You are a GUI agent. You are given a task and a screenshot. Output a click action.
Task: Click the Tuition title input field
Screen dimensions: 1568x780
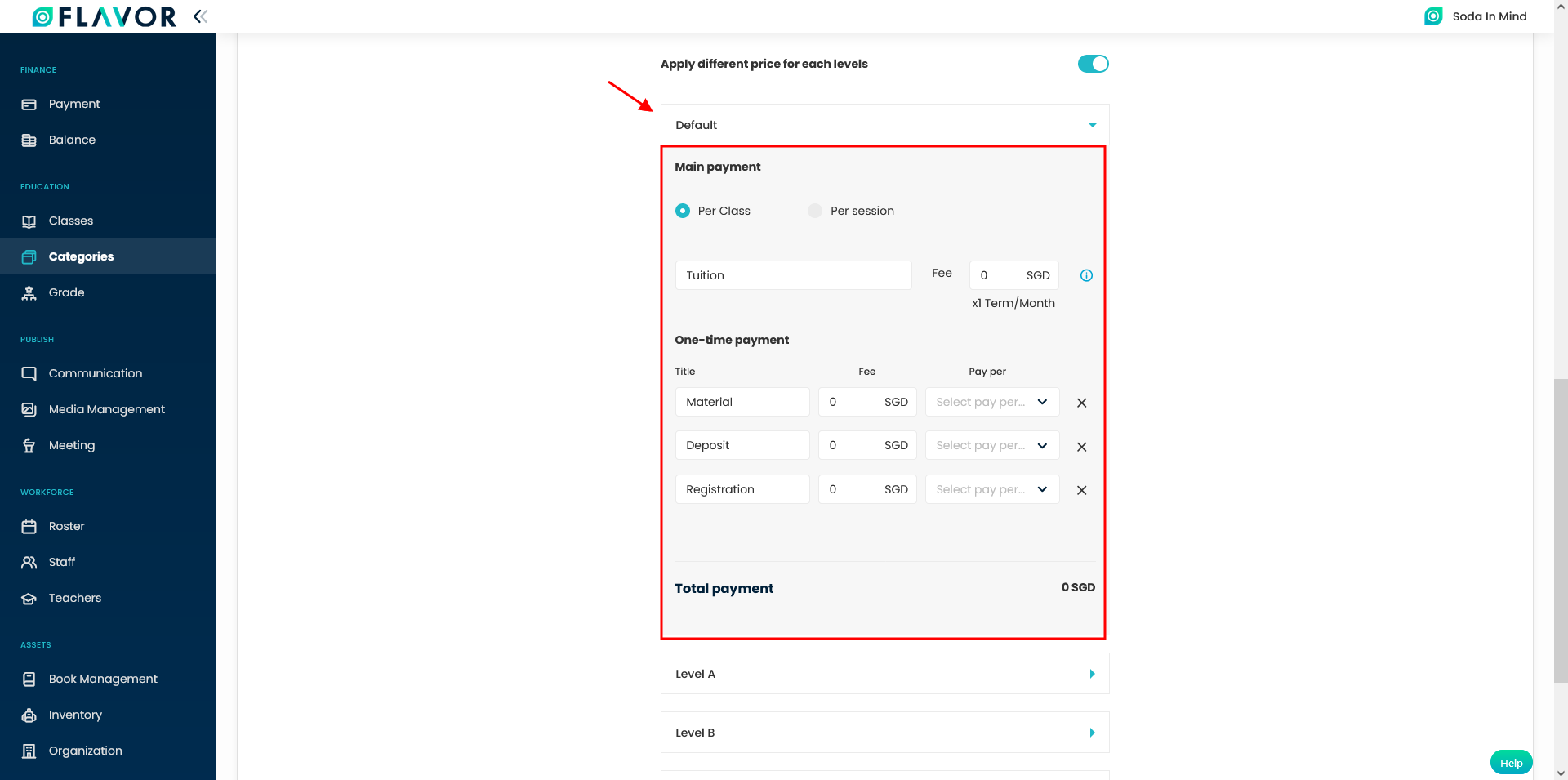793,275
